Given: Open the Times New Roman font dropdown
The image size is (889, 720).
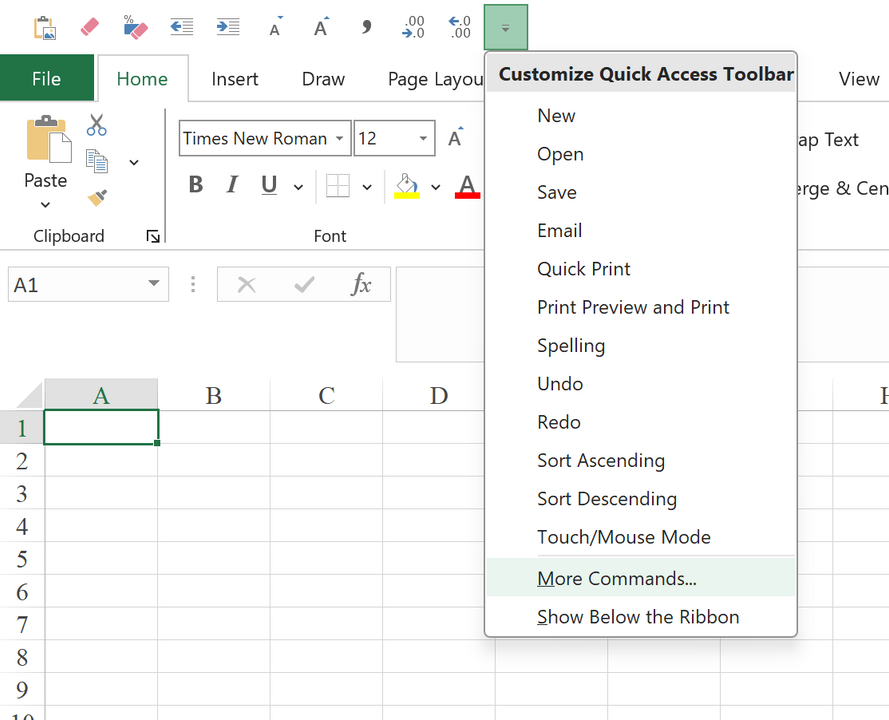Looking at the screenshot, I should 340,139.
